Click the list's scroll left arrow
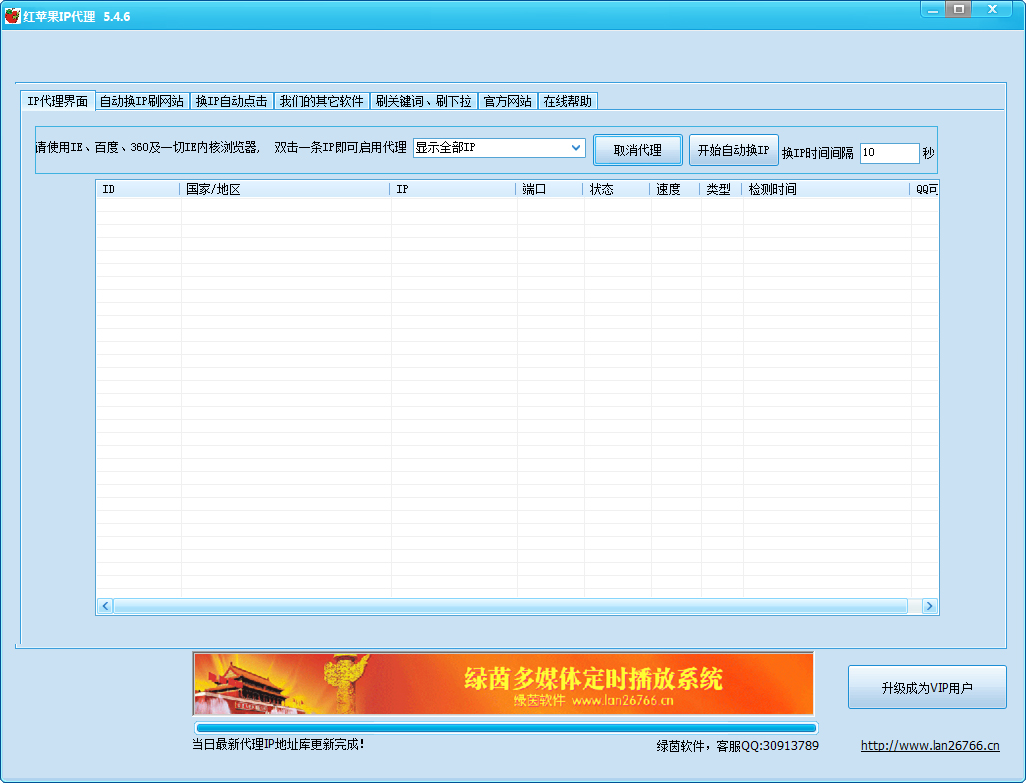 point(105,606)
